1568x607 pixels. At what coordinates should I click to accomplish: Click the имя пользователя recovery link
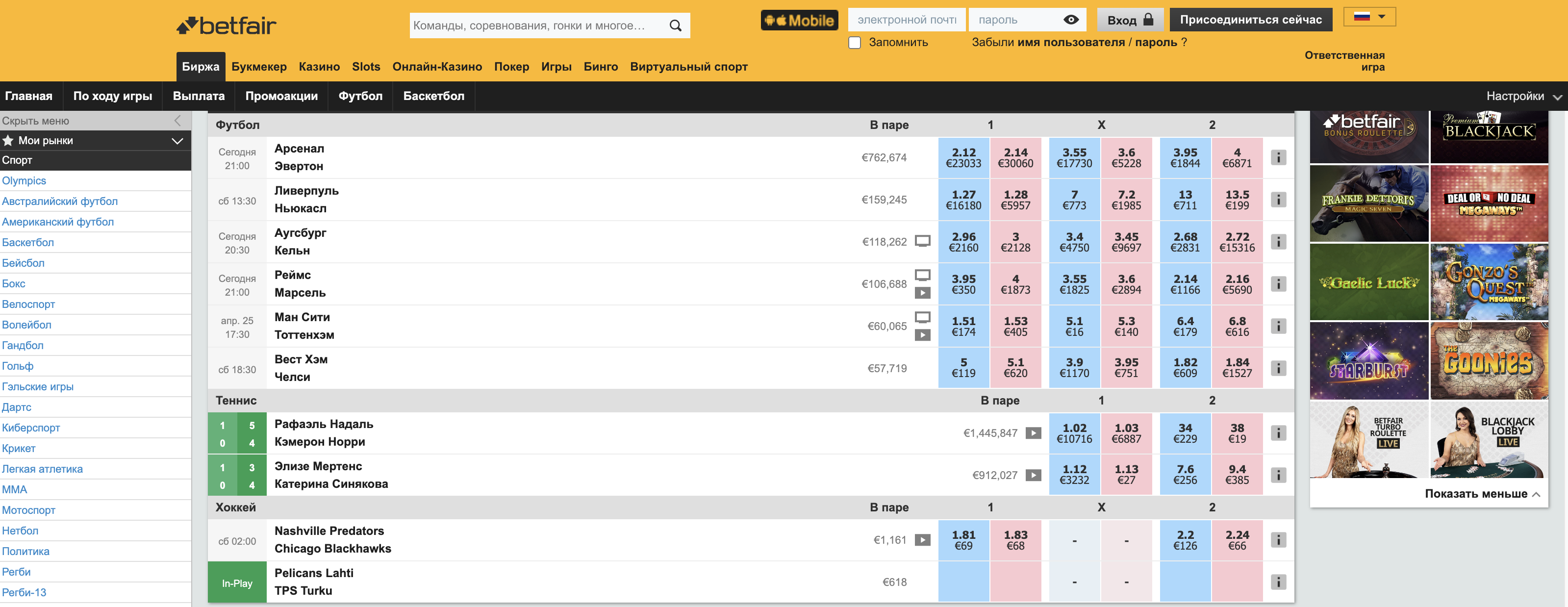tap(1071, 43)
